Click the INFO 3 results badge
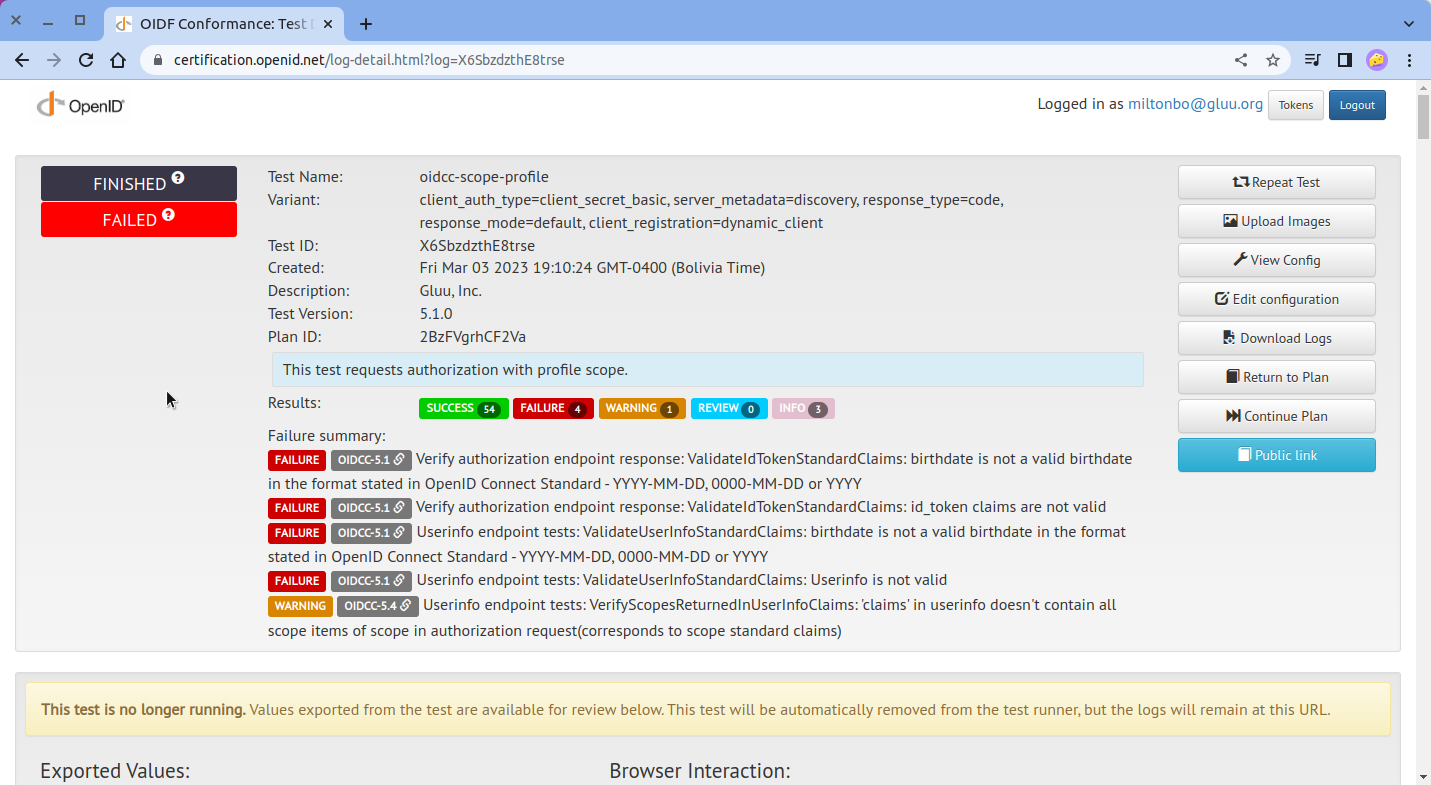This screenshot has height=785, width=1431. 803,408
